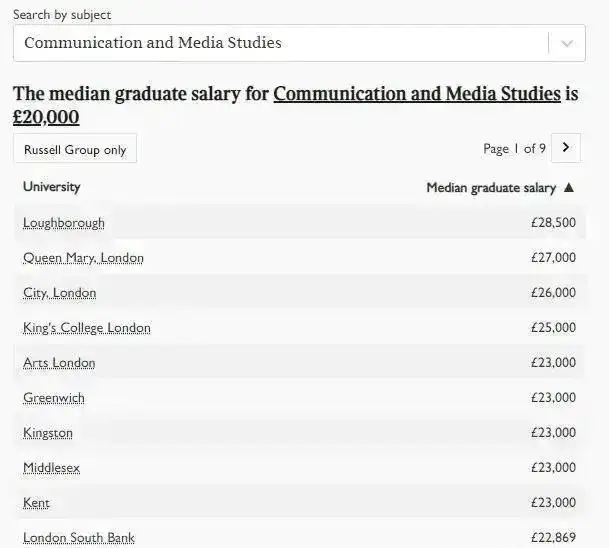609x548 pixels.
Task: Click the Median graduate salary column header
Action: coord(491,188)
